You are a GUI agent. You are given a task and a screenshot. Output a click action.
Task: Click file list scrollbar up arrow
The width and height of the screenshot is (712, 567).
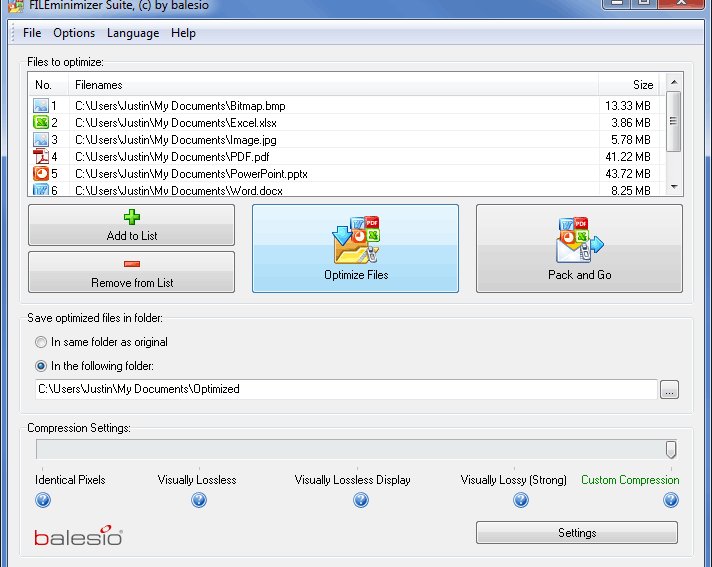674,82
